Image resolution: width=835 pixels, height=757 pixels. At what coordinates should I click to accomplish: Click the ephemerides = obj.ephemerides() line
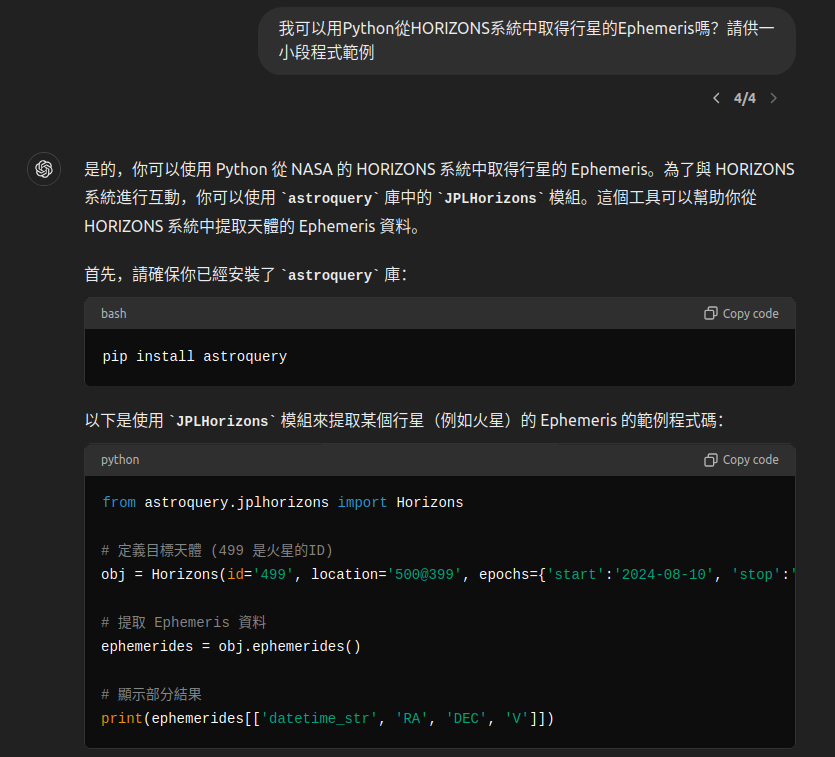[x=231, y=646]
